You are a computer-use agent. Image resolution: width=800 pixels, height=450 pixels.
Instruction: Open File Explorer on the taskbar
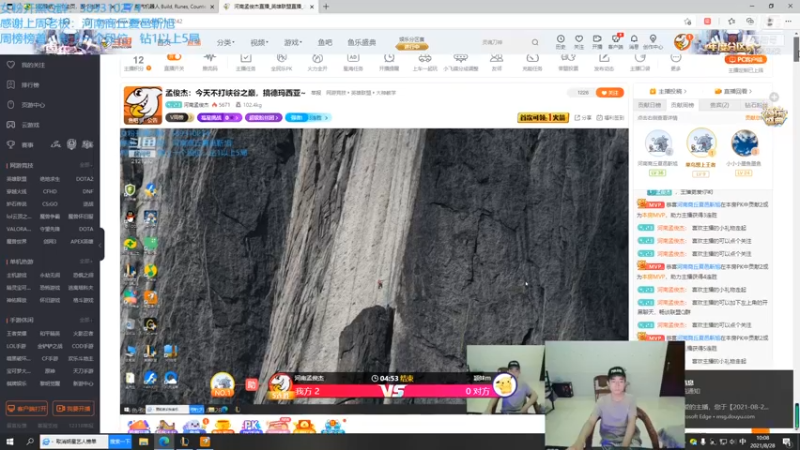(143, 442)
